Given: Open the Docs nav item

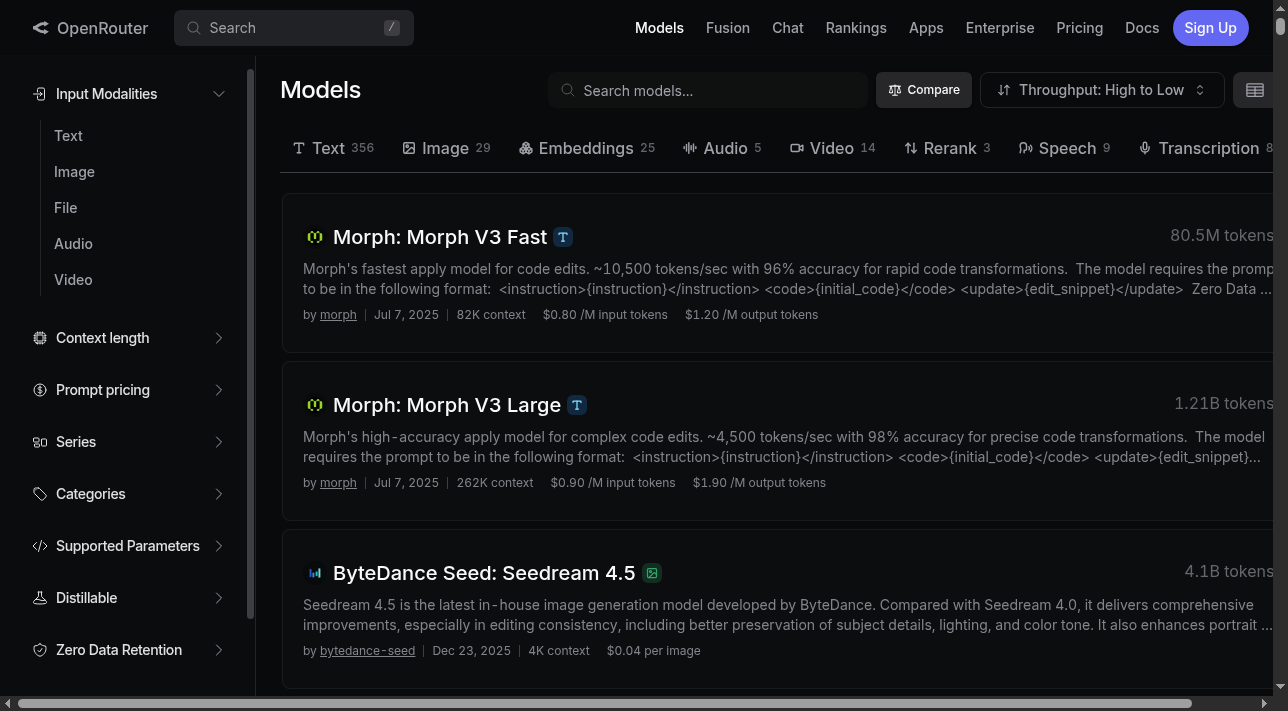Looking at the screenshot, I should pyautogui.click(x=1142, y=28).
